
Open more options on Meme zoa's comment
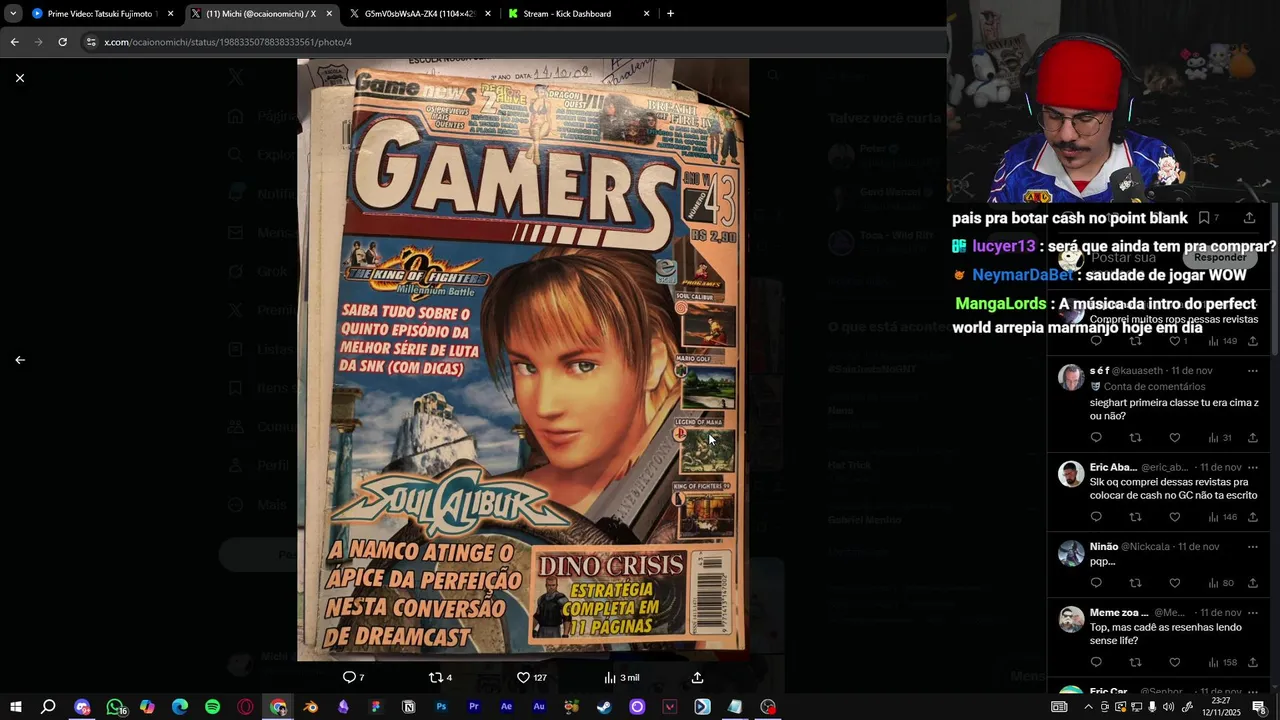(1252, 612)
